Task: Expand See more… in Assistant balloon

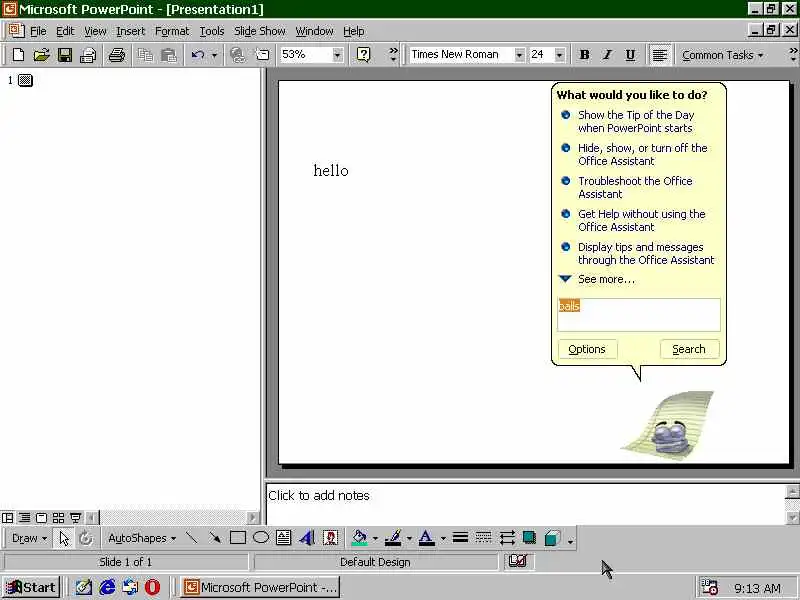Action: (606, 279)
